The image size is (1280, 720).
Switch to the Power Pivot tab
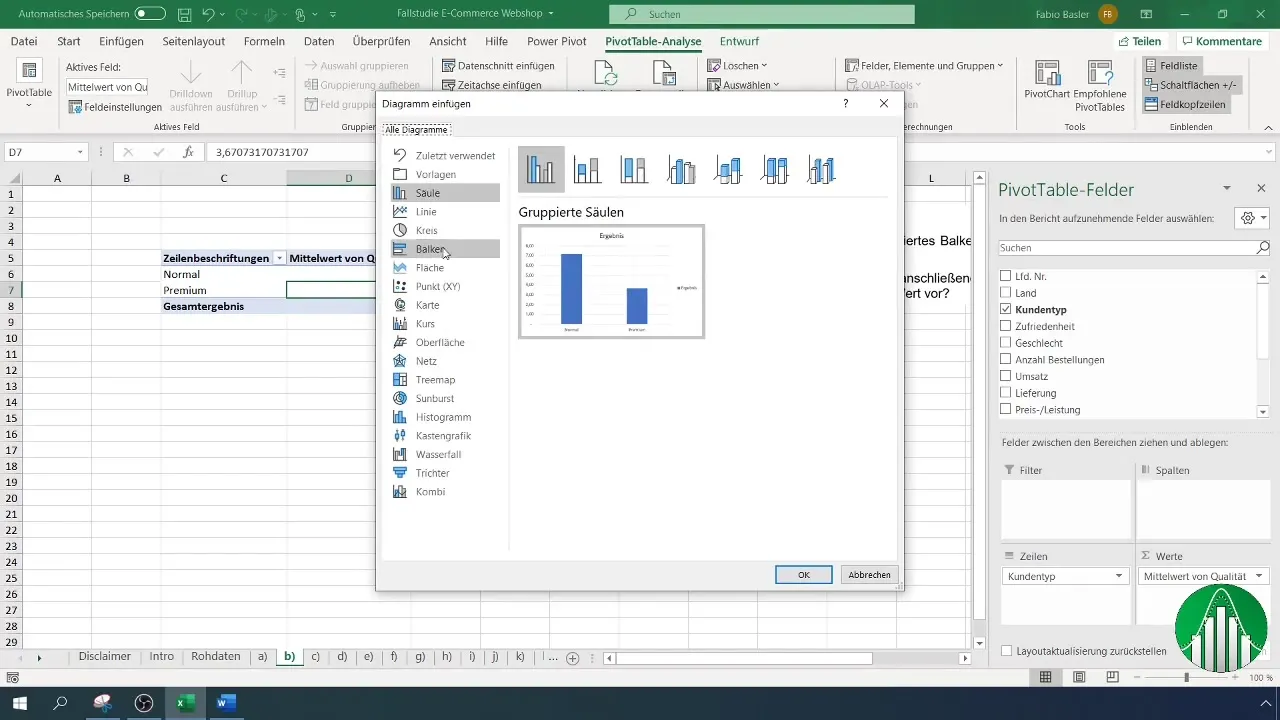556,42
